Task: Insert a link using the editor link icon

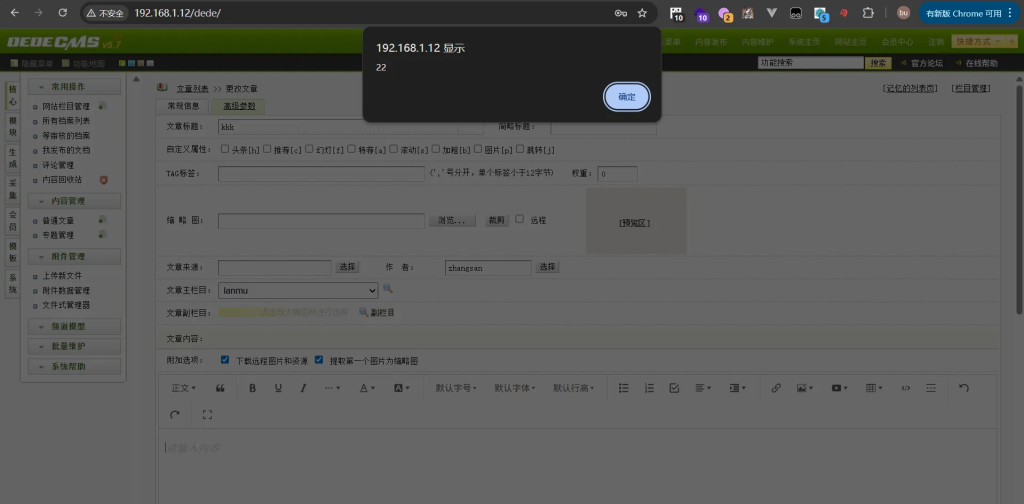Action: pyautogui.click(x=776, y=388)
